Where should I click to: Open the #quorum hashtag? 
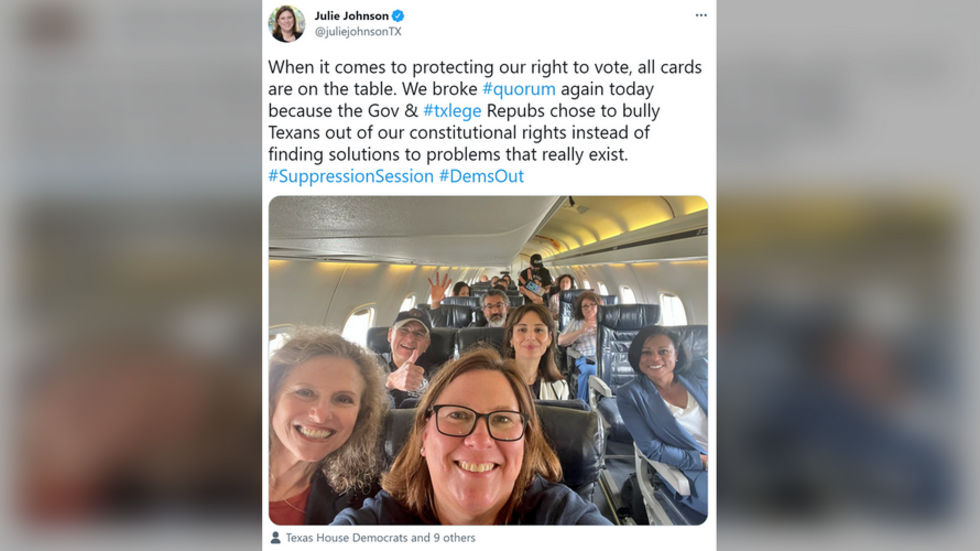click(x=519, y=89)
